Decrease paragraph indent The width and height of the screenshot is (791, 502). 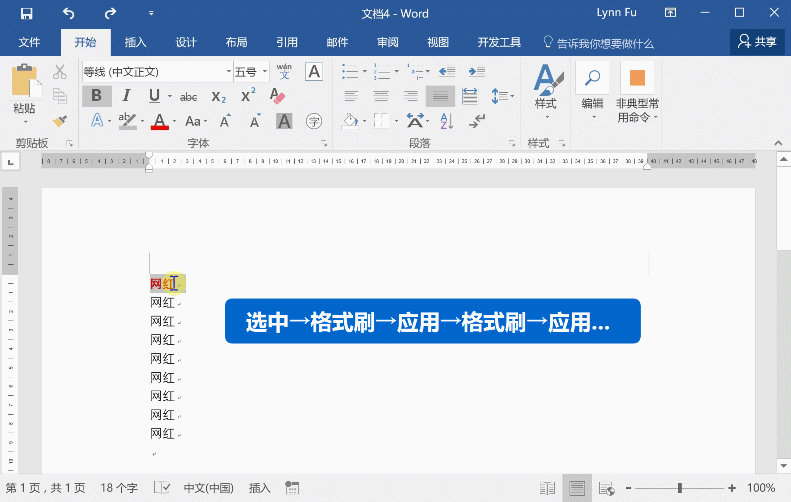447,72
